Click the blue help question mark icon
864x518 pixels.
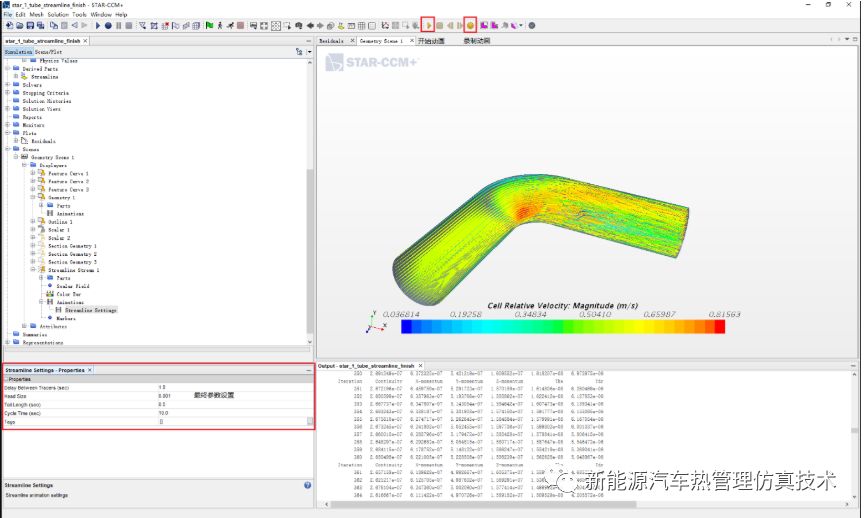tap(307, 485)
